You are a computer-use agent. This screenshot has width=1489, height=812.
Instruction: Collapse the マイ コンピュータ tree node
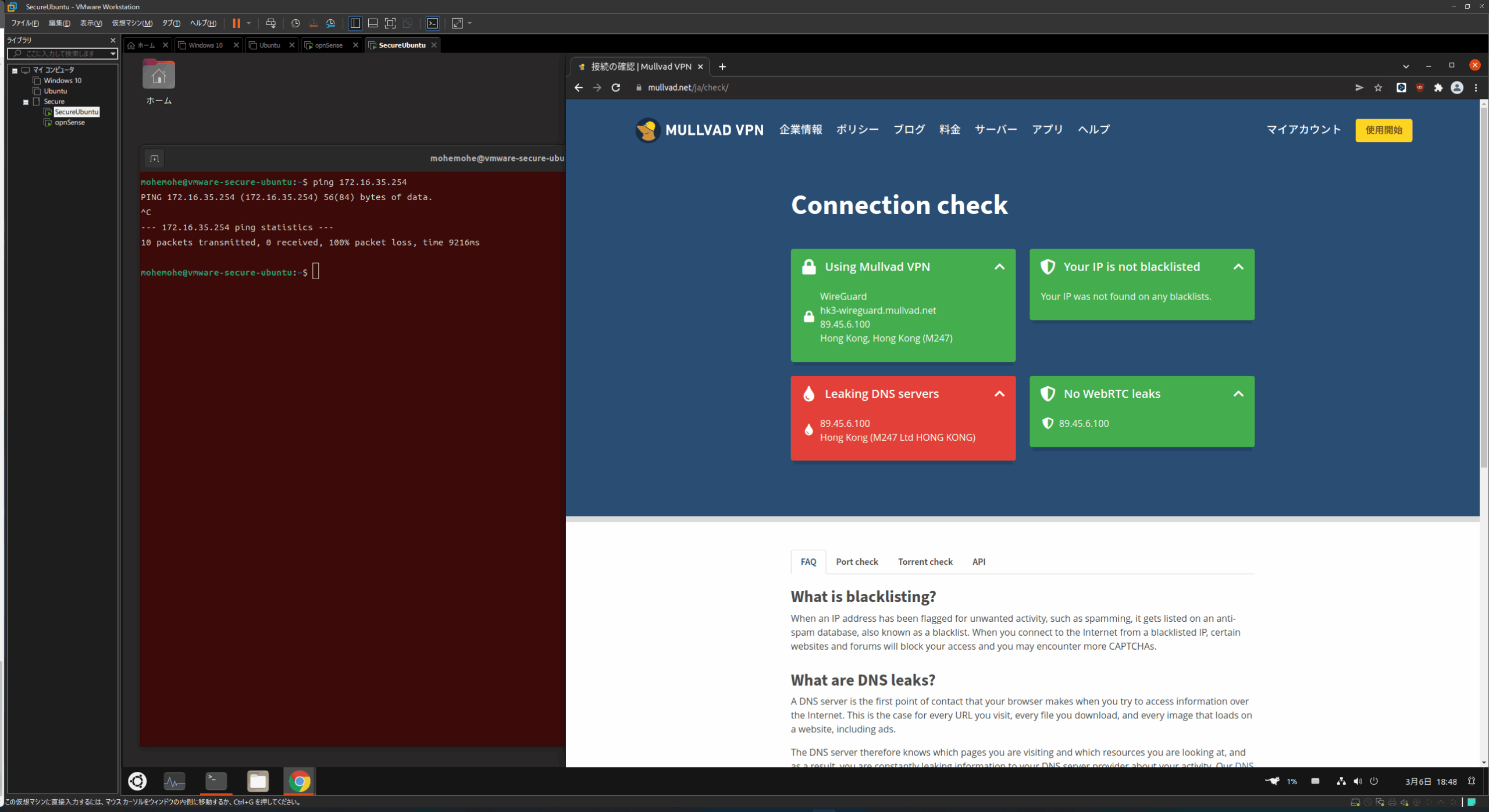coord(15,70)
